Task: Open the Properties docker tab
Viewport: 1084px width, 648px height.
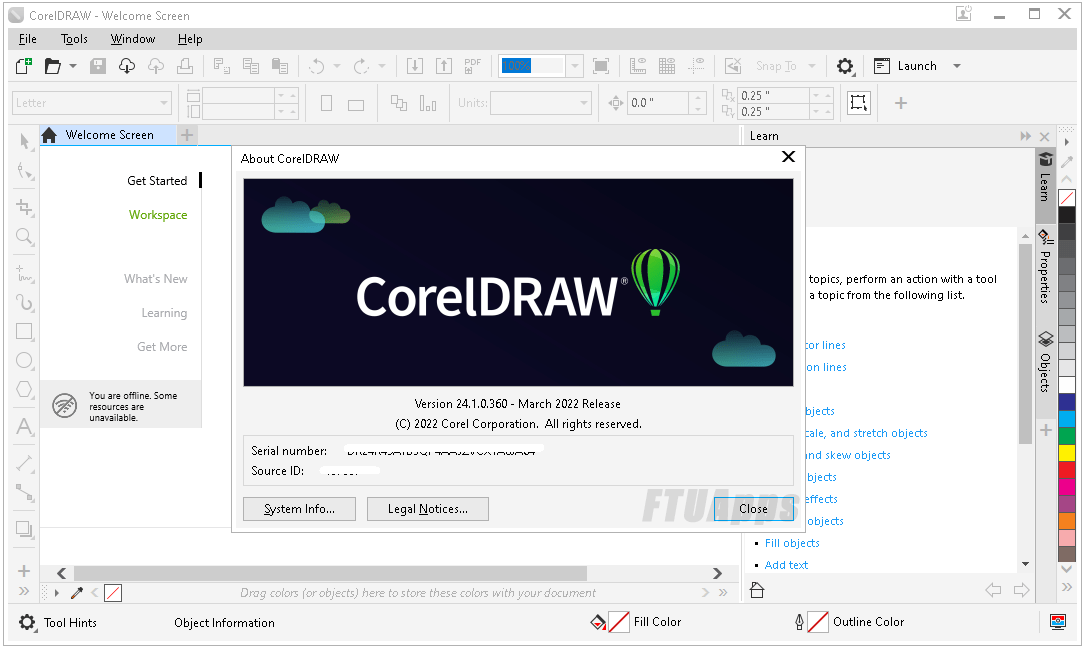Action: click(x=1045, y=268)
